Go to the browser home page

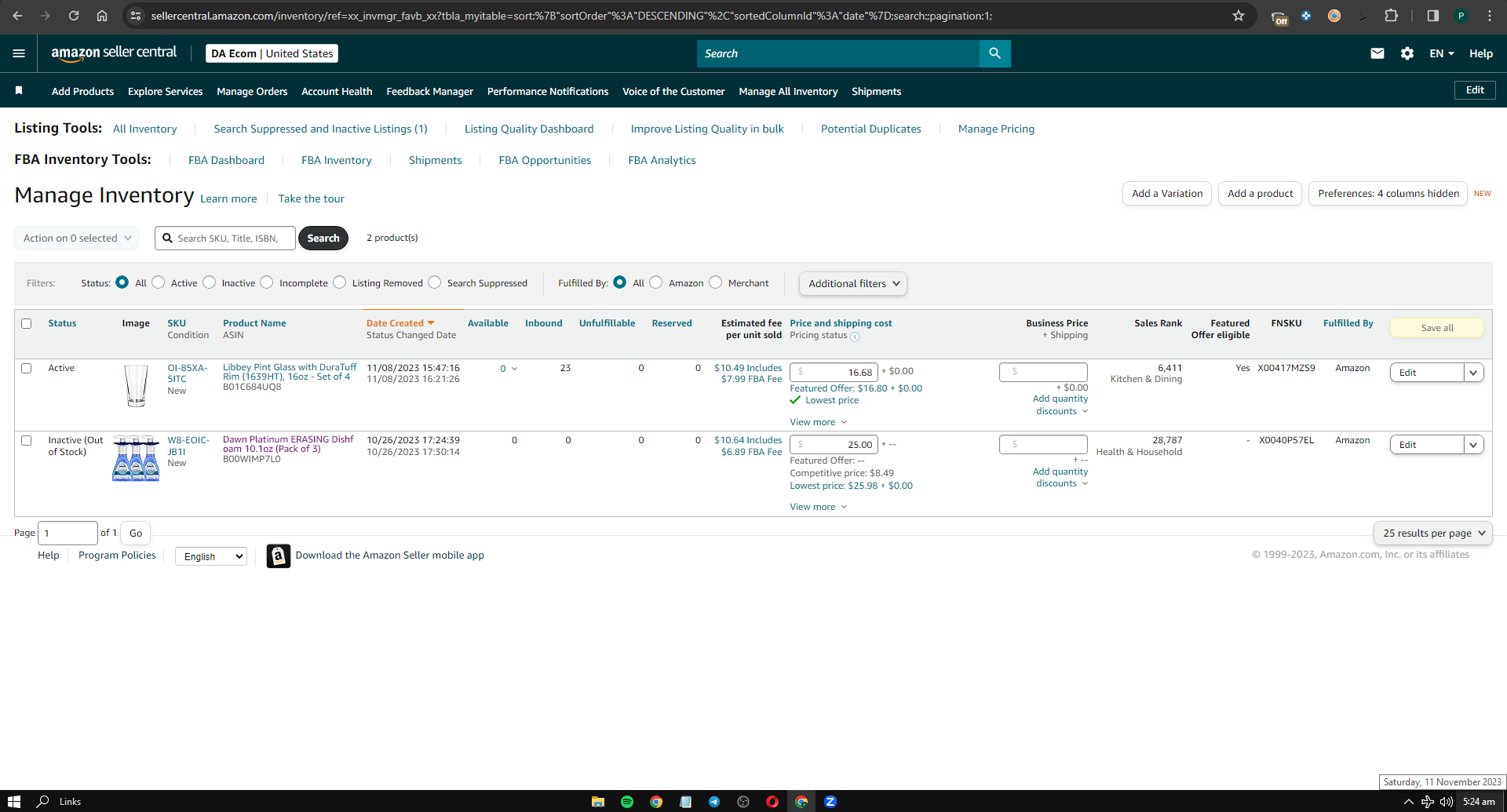point(102,16)
